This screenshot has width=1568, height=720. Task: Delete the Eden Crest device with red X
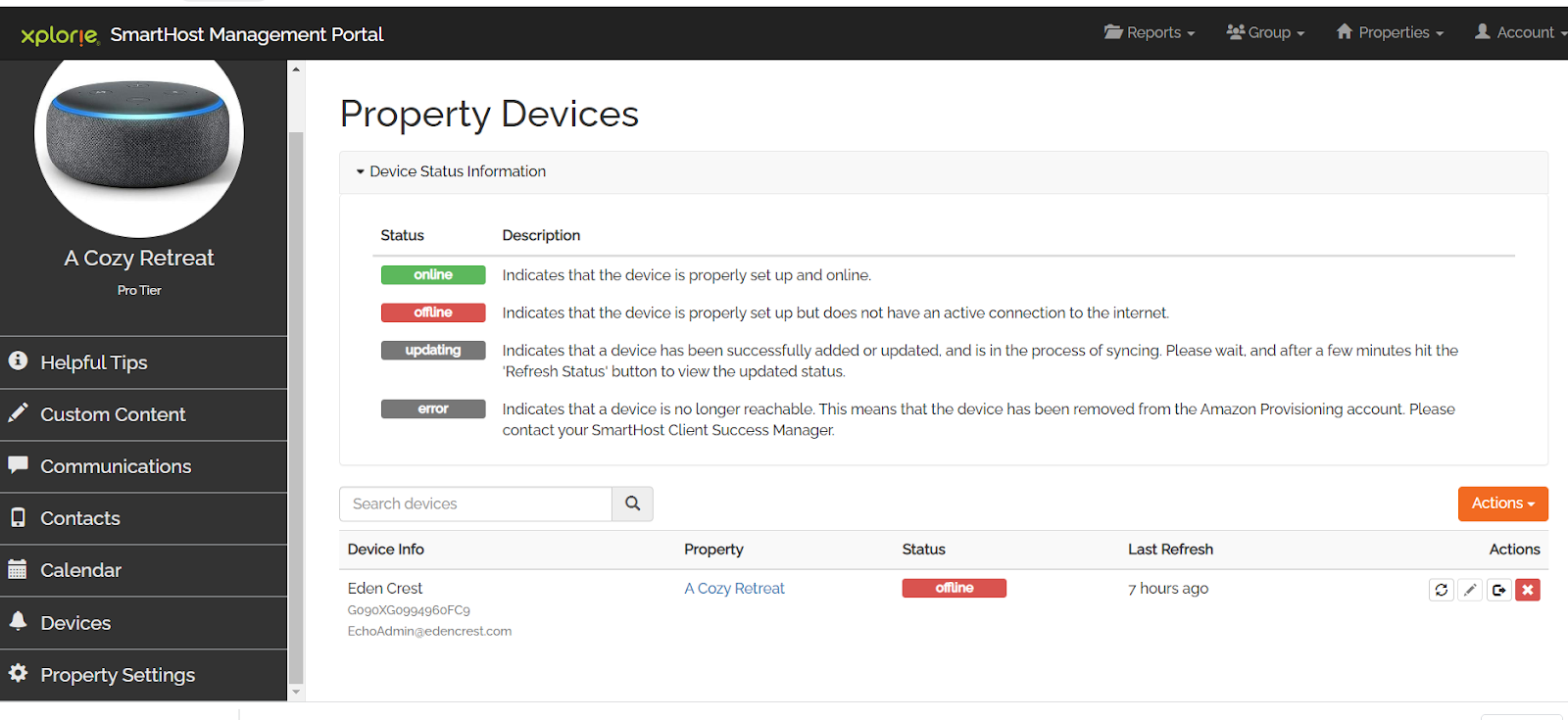(1528, 590)
